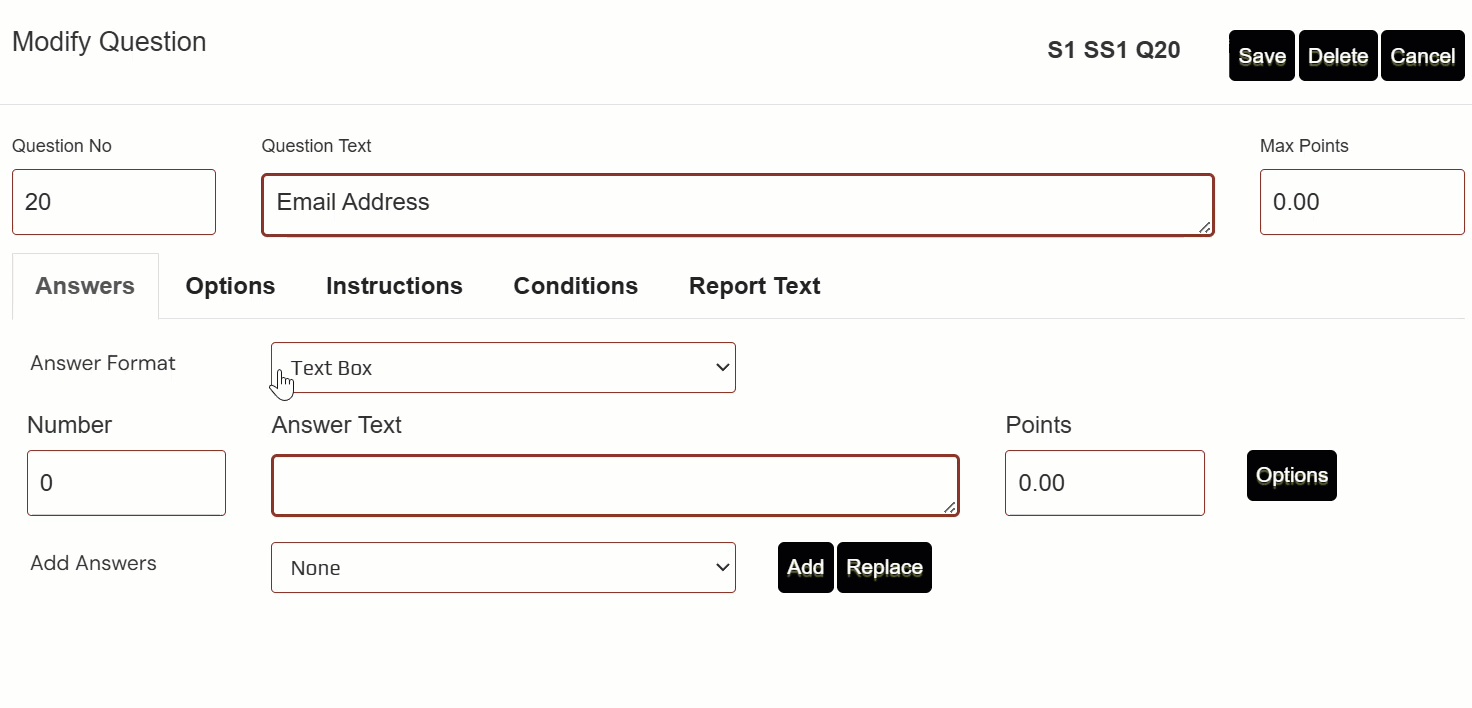This screenshot has height=708, width=1472.
Task: Focus the Question Text field
Action: pos(737,205)
